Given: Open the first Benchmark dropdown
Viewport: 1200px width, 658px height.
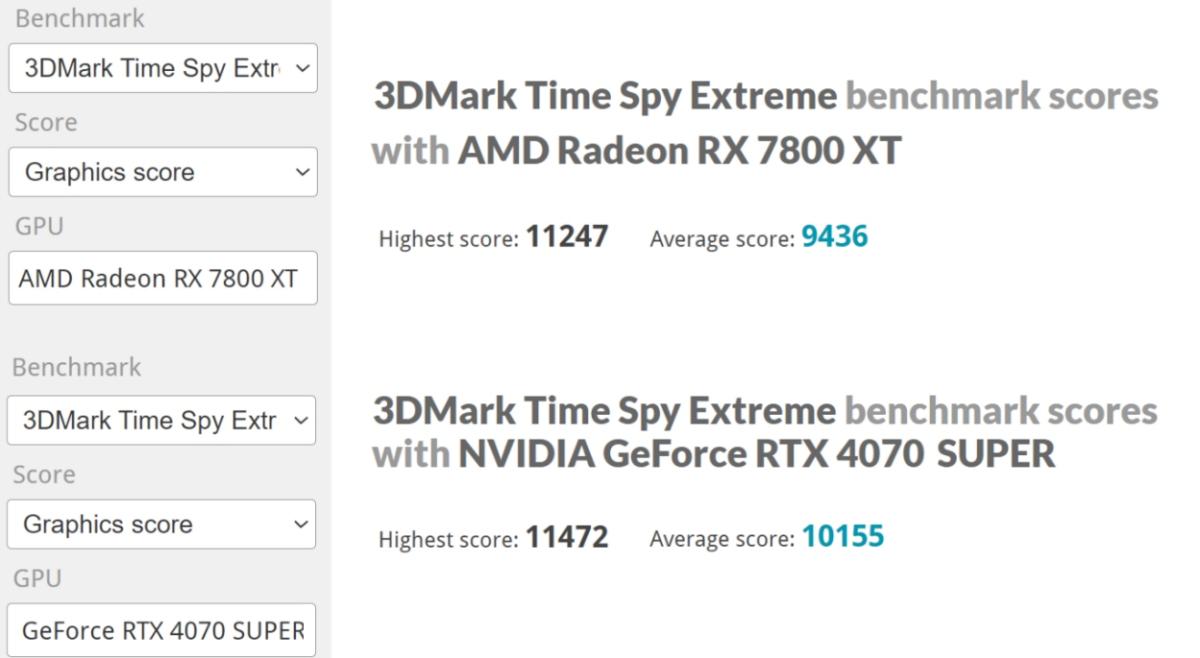Looking at the screenshot, I should [162, 68].
